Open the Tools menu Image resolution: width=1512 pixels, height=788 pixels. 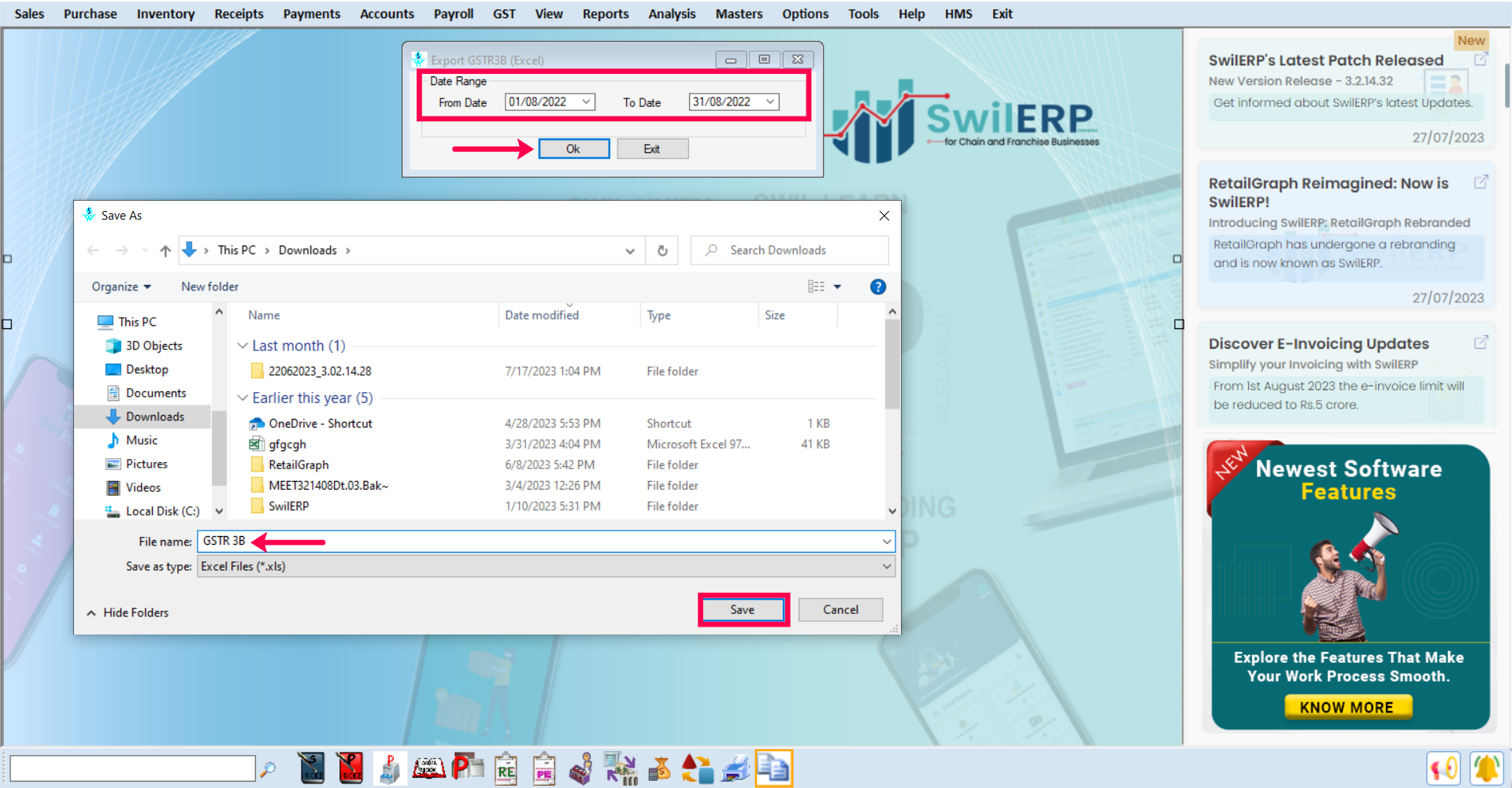(863, 13)
